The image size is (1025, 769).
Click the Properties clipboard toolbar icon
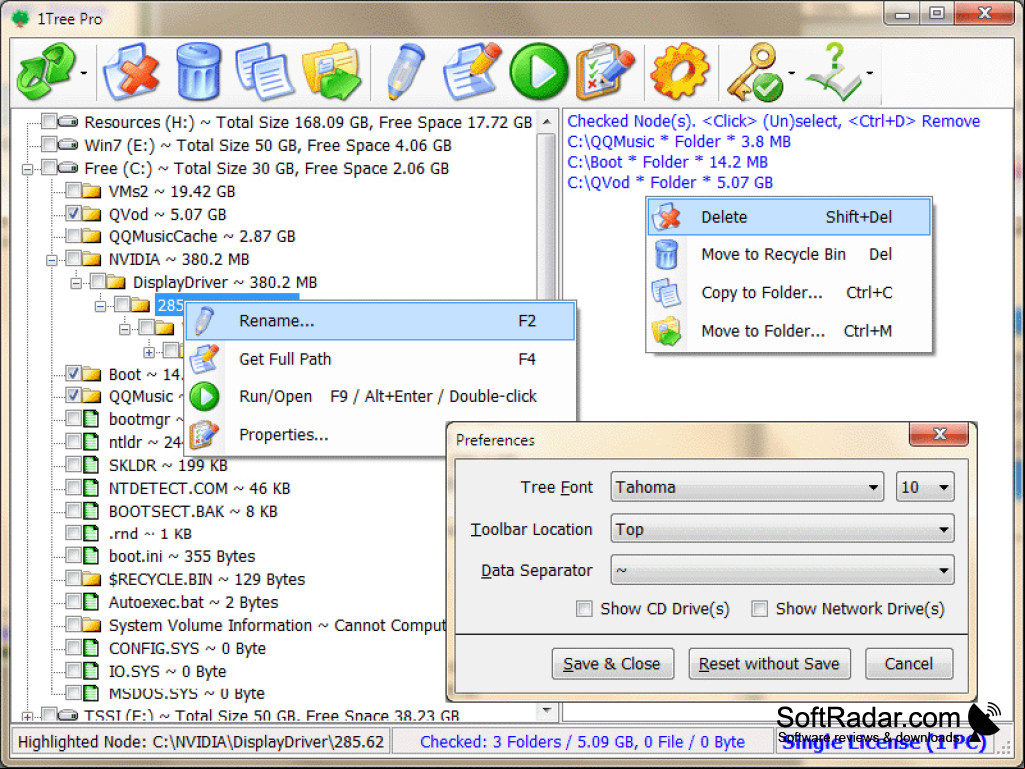click(605, 72)
